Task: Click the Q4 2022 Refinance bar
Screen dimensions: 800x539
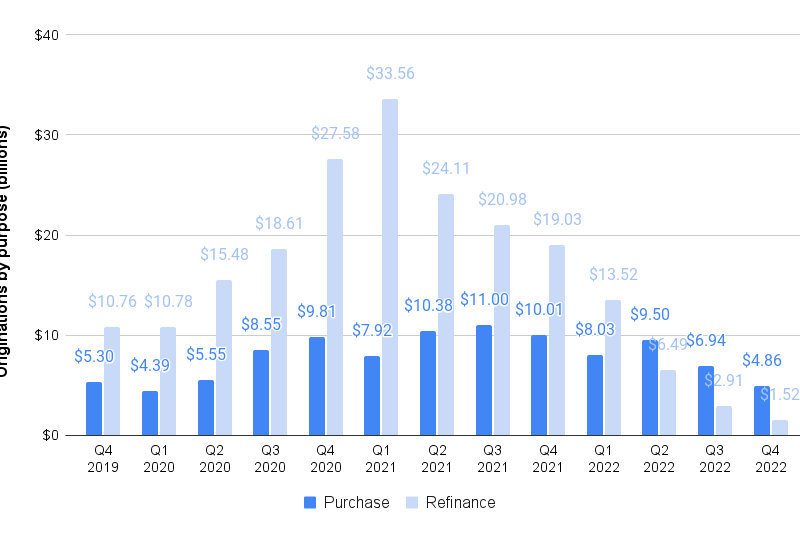Action: click(x=780, y=427)
